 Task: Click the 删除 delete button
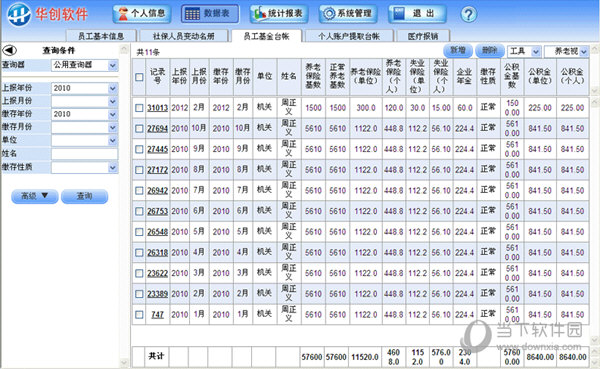pyautogui.click(x=489, y=51)
